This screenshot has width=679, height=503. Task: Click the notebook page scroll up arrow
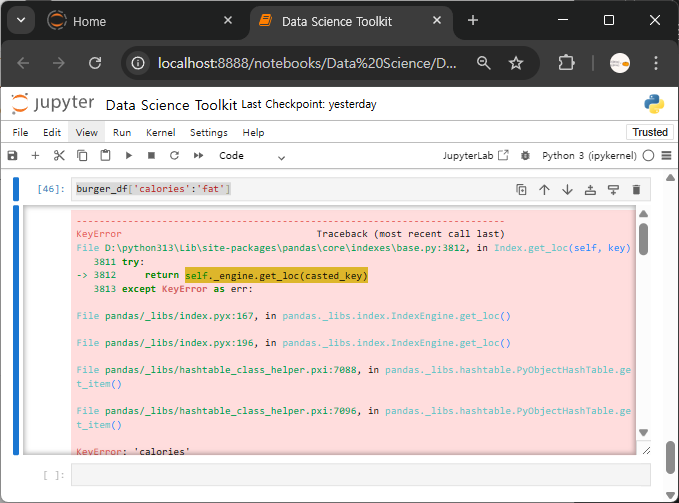670,177
